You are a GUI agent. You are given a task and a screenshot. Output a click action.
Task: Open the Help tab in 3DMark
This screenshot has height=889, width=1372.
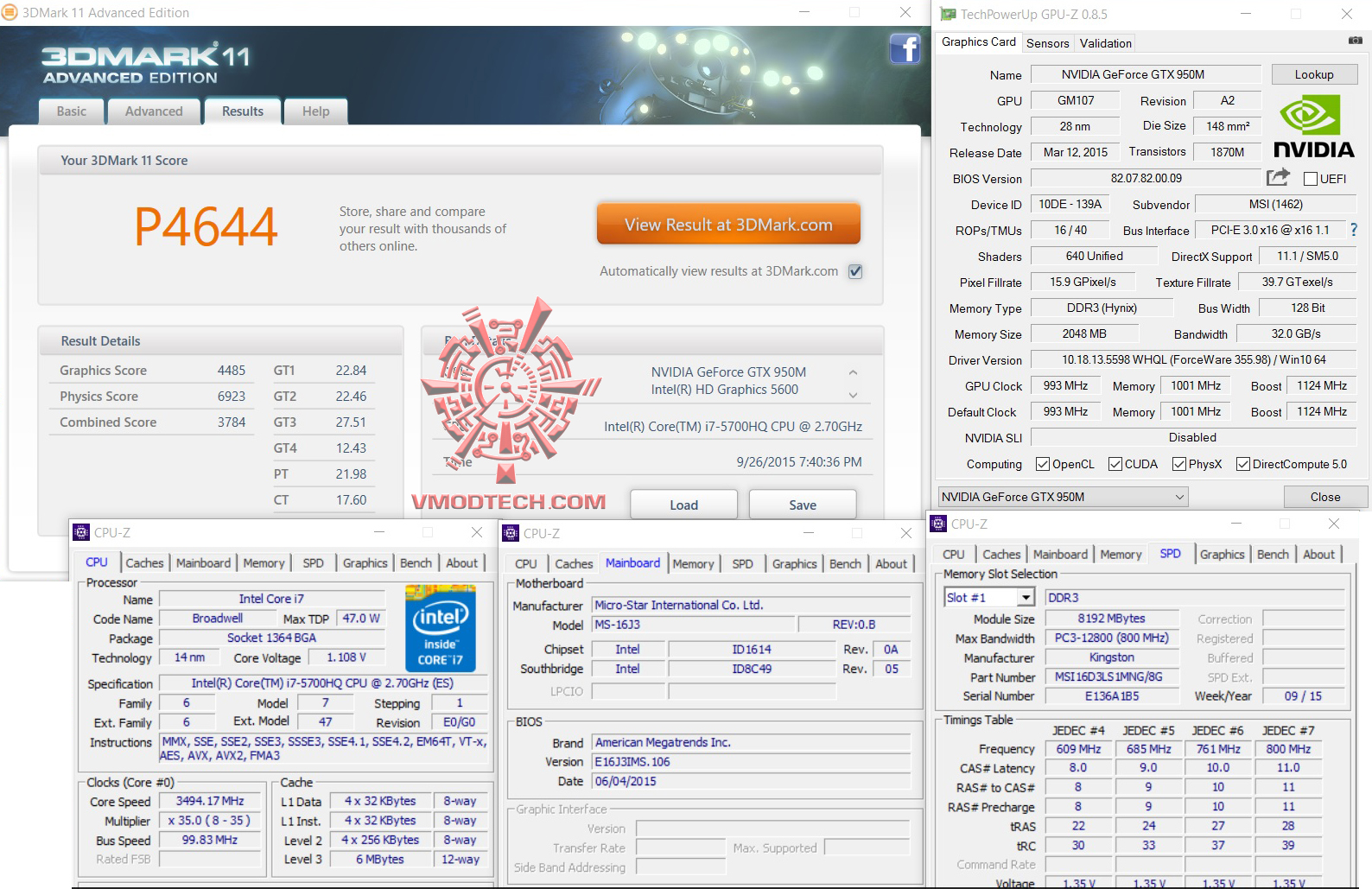point(316,111)
